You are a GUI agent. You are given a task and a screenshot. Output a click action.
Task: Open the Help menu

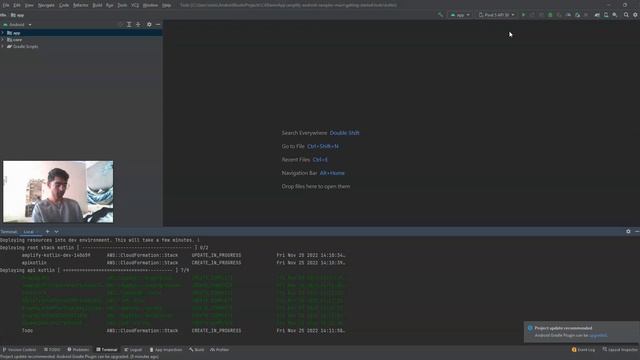tap(166, 5)
